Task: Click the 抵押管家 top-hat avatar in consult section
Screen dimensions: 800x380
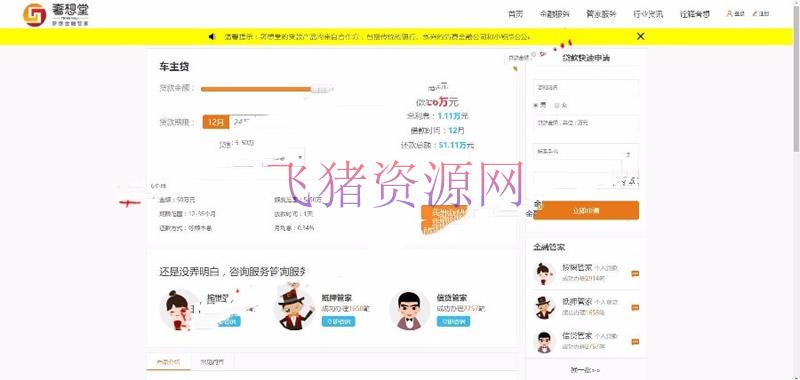Action: pyautogui.click(x=293, y=308)
